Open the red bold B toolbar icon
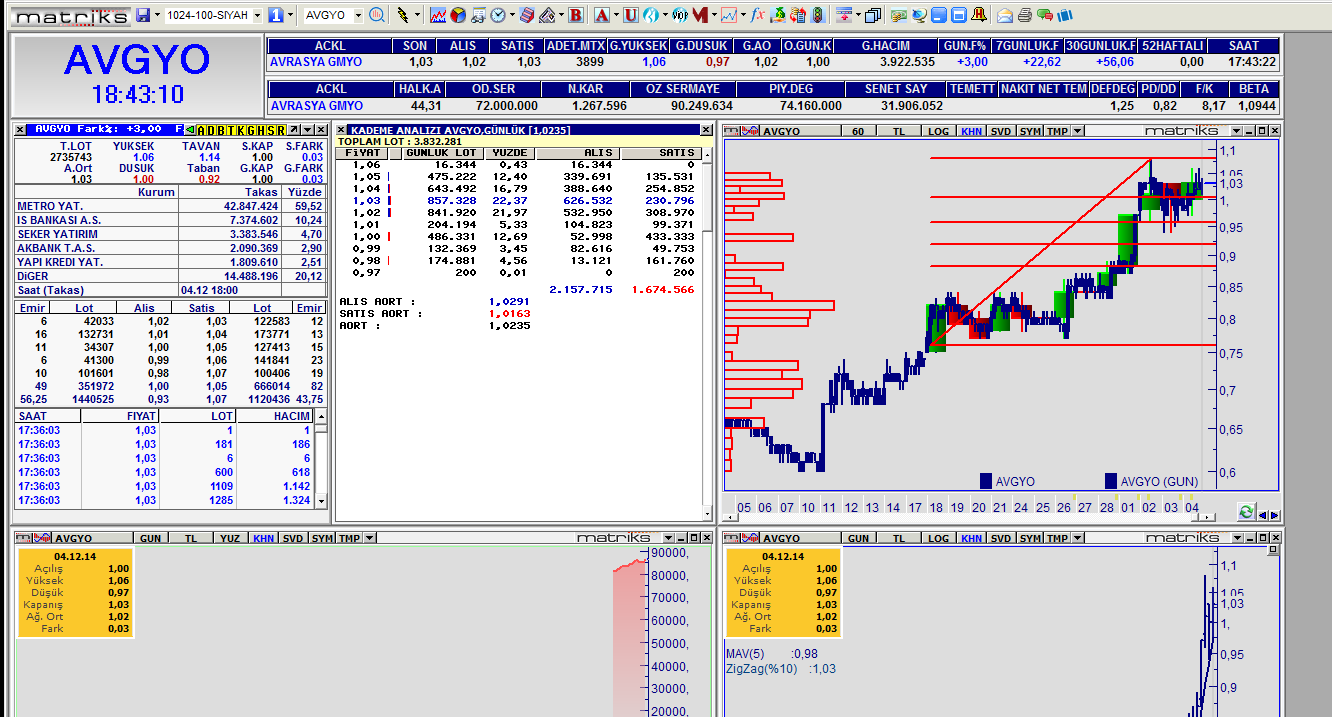 [574, 15]
